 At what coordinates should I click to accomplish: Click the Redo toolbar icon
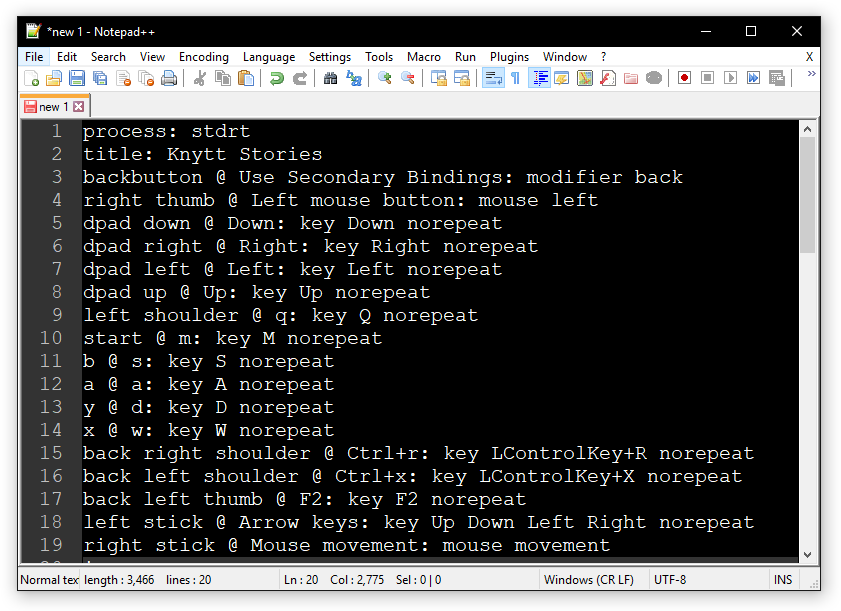300,78
